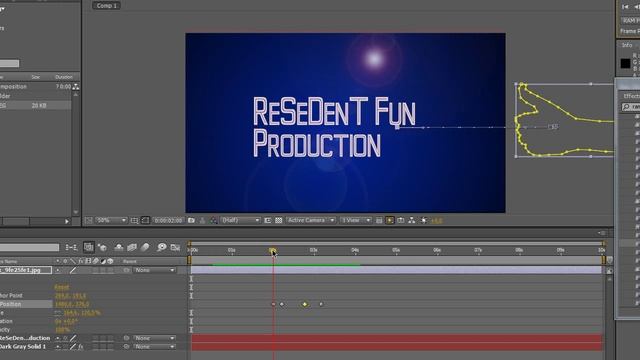The image size is (640, 360).
Task: Click the pick whip for ReSeDen...duction layer
Action: coord(127,338)
